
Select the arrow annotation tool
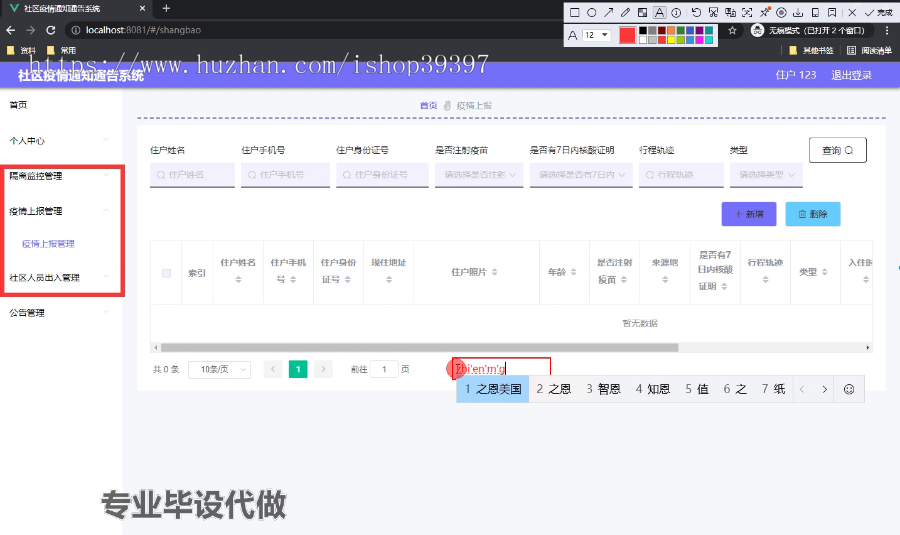click(608, 12)
